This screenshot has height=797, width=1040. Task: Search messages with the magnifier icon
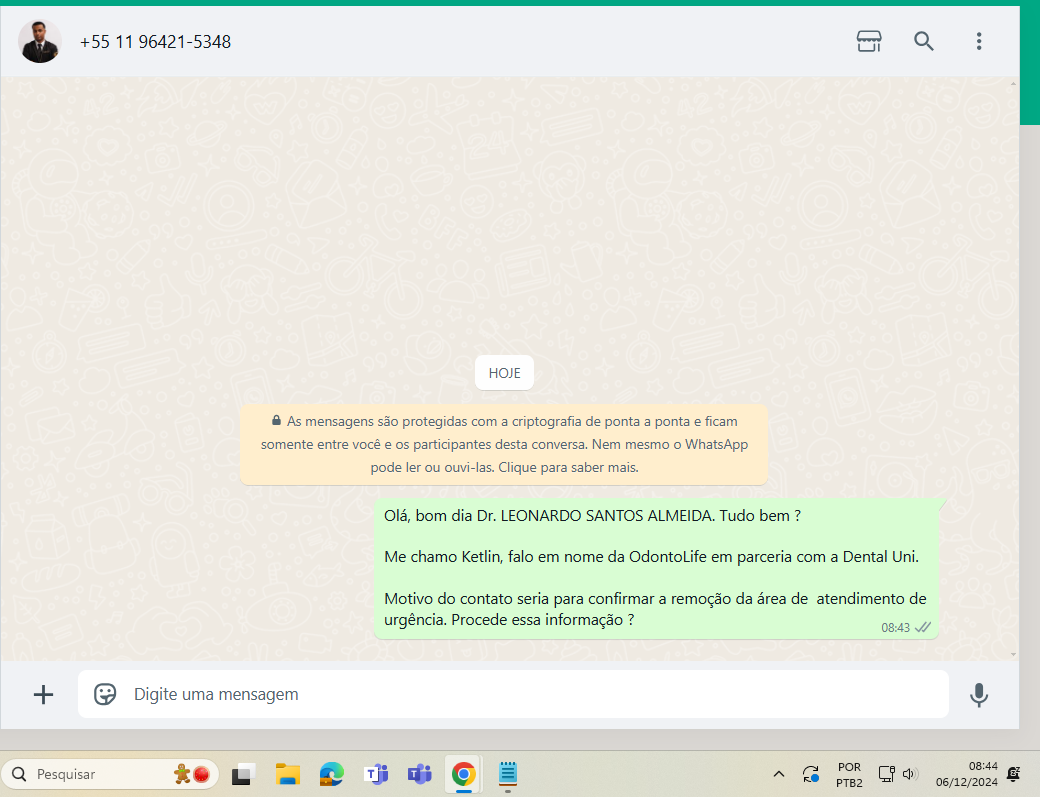[x=924, y=41]
